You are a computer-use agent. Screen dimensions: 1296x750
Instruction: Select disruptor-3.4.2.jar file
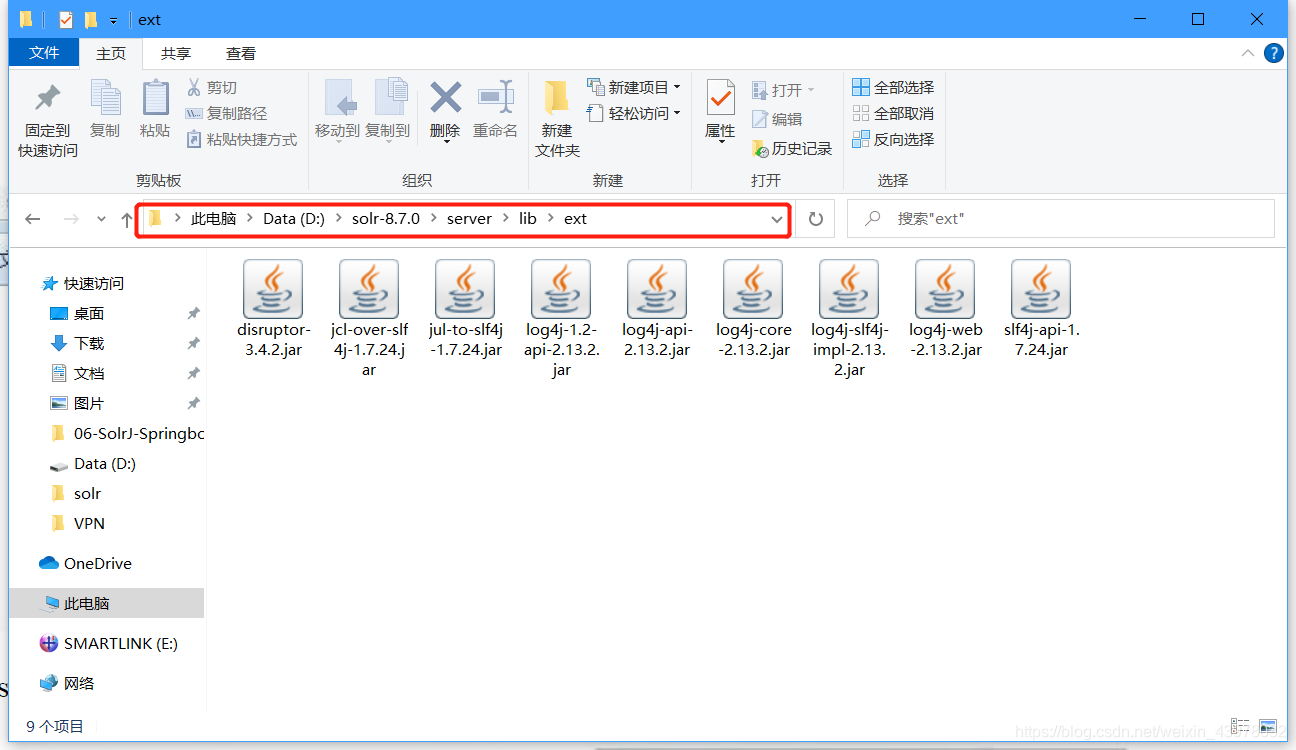(273, 309)
